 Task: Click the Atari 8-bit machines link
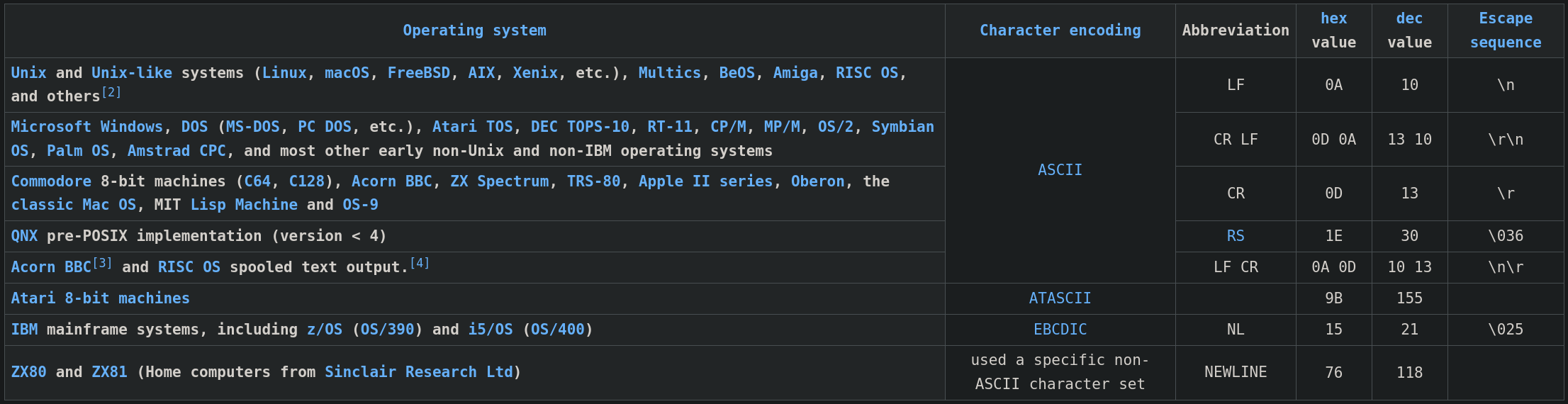point(100,298)
